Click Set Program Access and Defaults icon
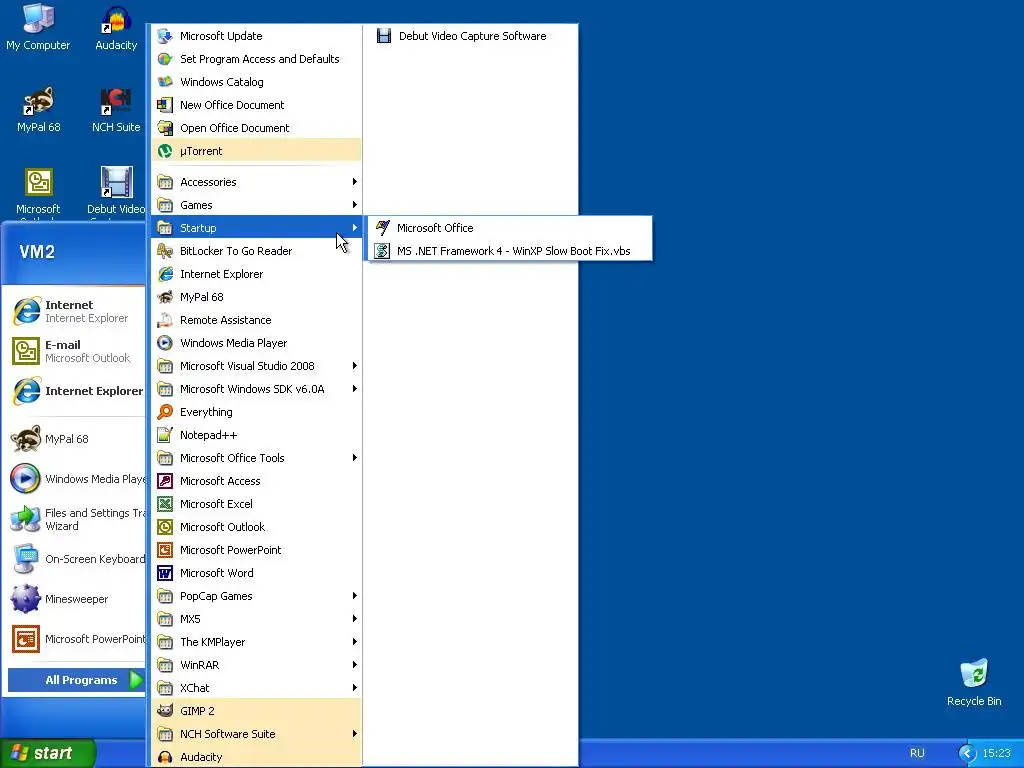Image resolution: width=1024 pixels, height=768 pixels. point(165,59)
